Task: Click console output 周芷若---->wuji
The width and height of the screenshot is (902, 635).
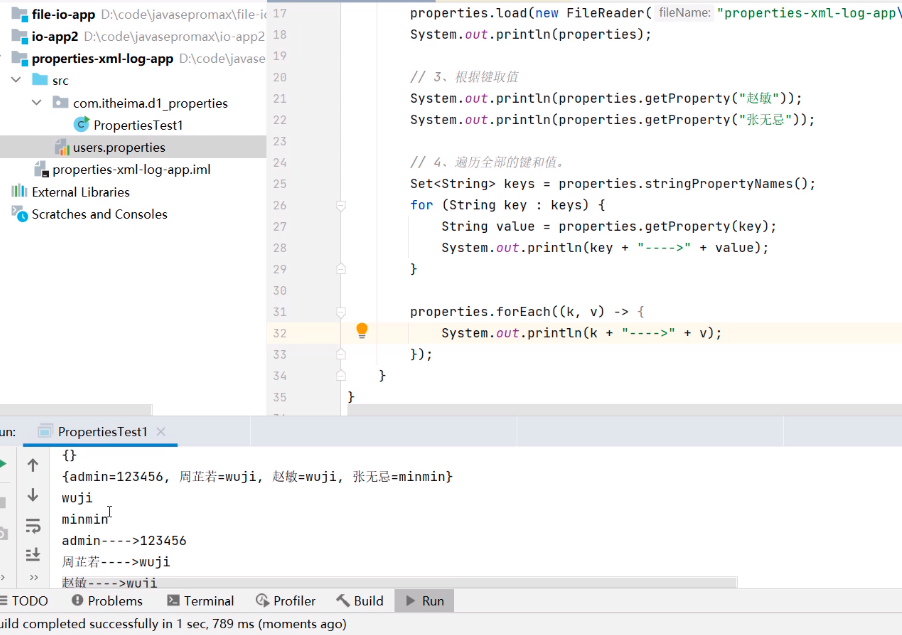Action: click(116, 562)
